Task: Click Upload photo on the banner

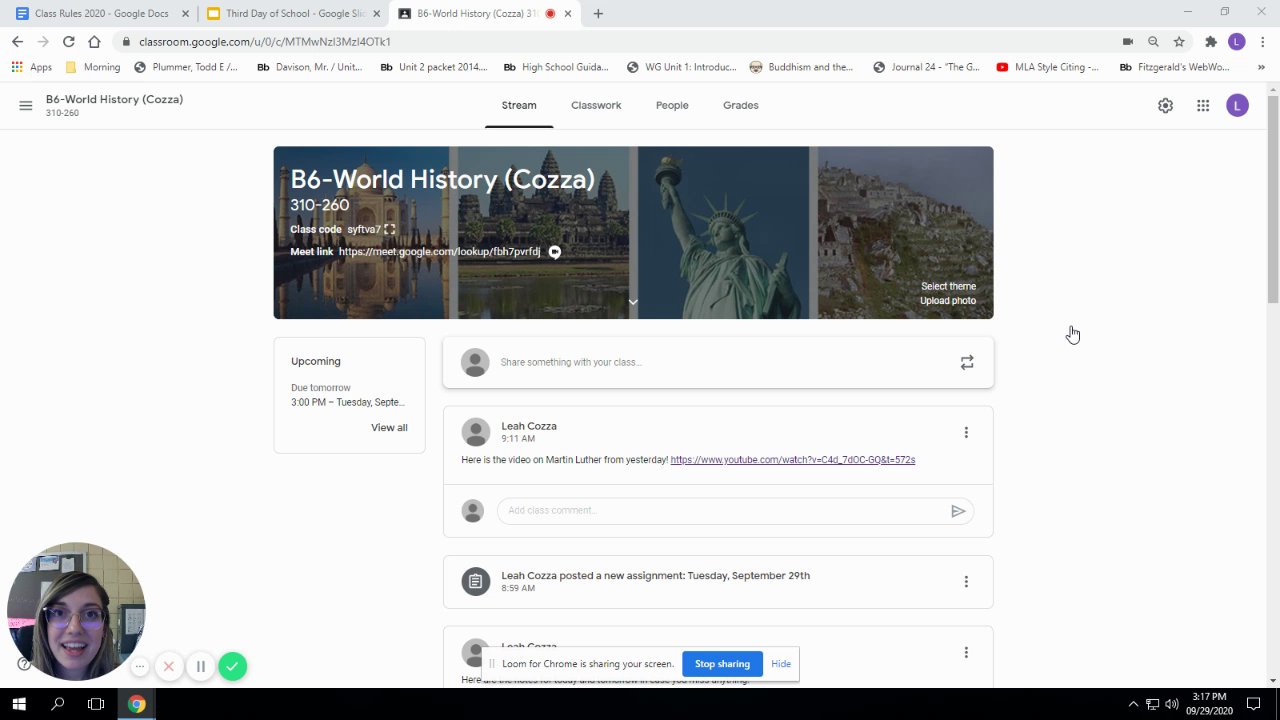Action: click(948, 301)
